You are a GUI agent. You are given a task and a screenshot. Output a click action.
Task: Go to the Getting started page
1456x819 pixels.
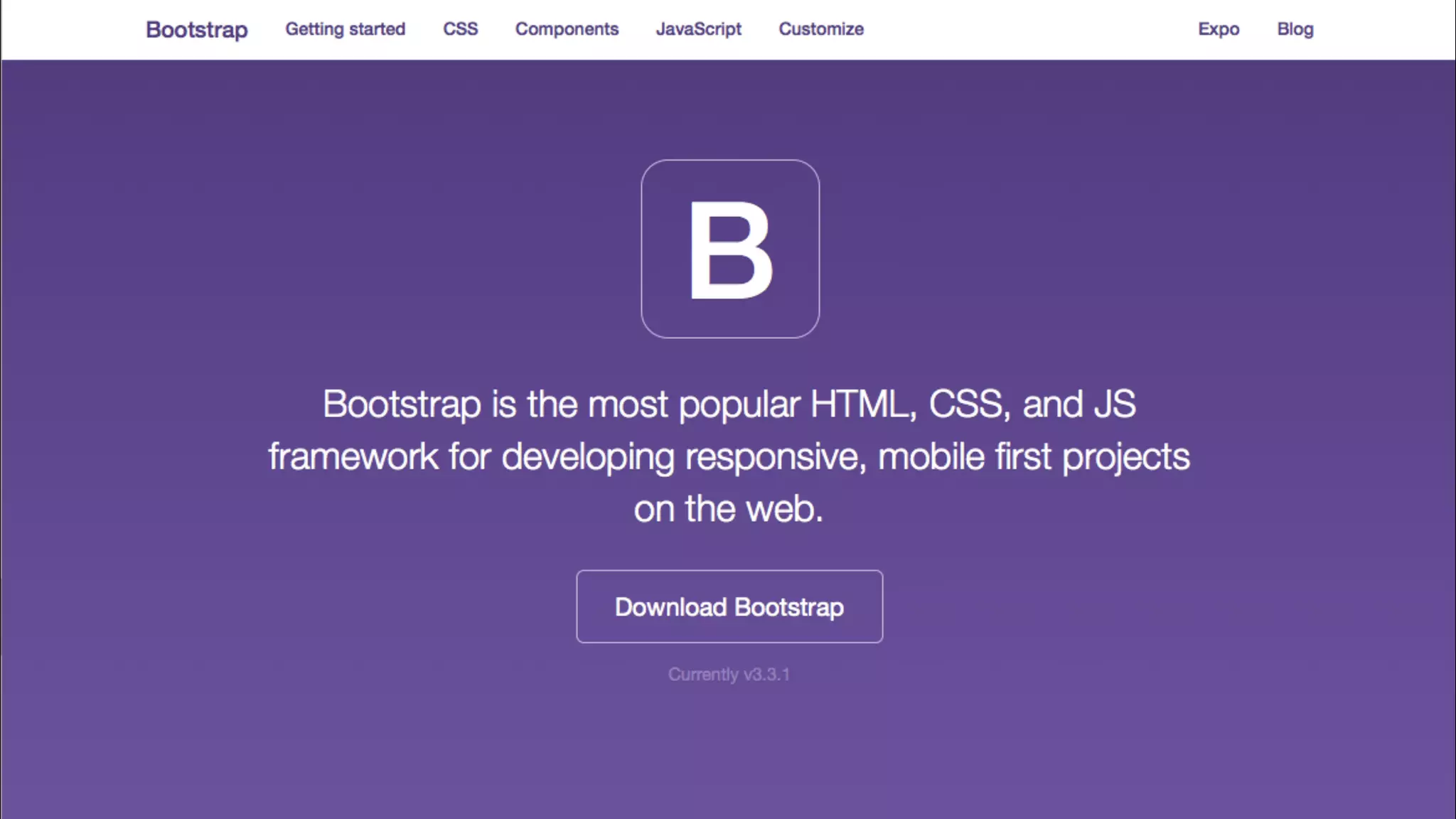(345, 29)
